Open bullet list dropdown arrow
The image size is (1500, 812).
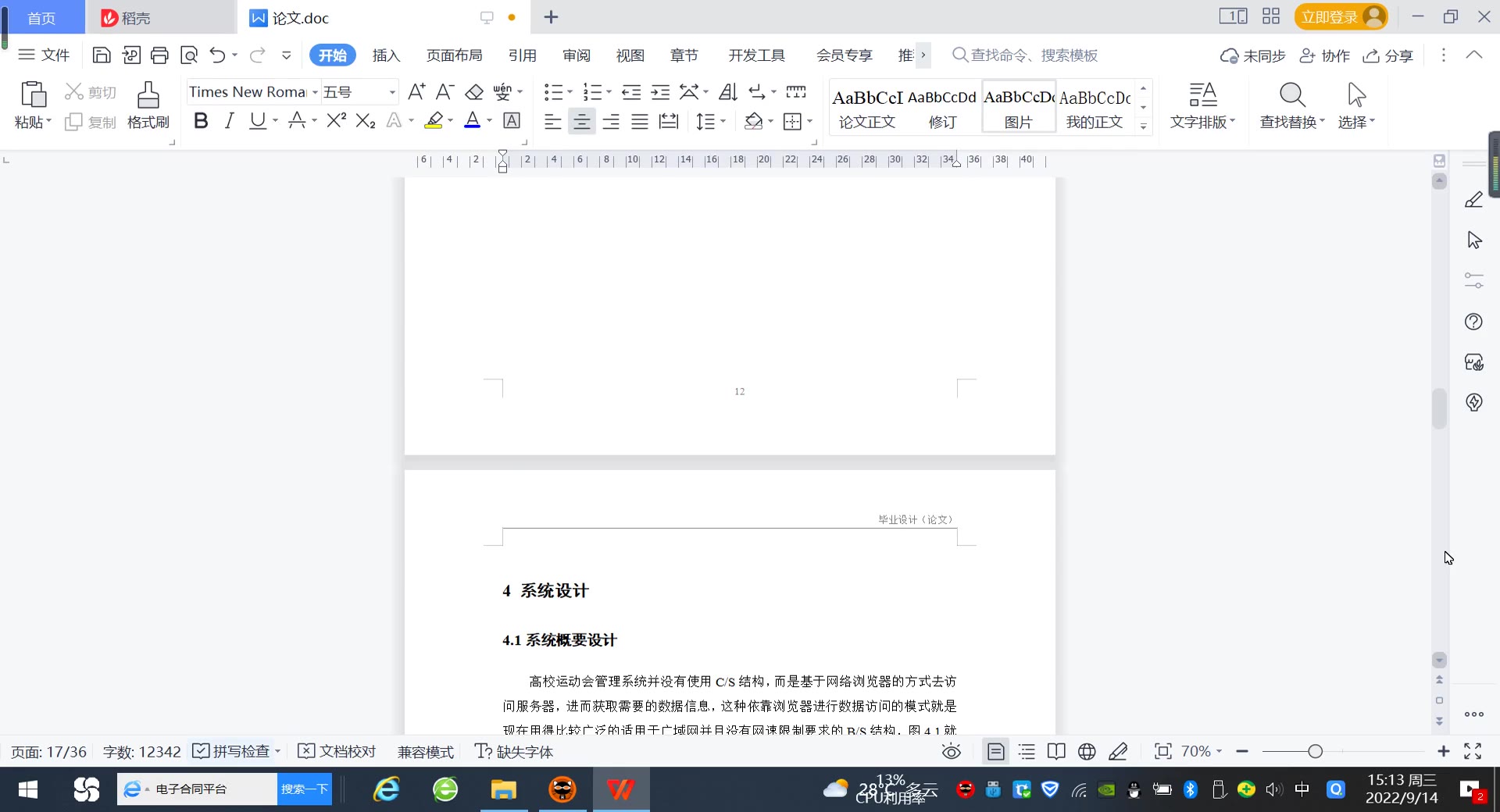[570, 92]
